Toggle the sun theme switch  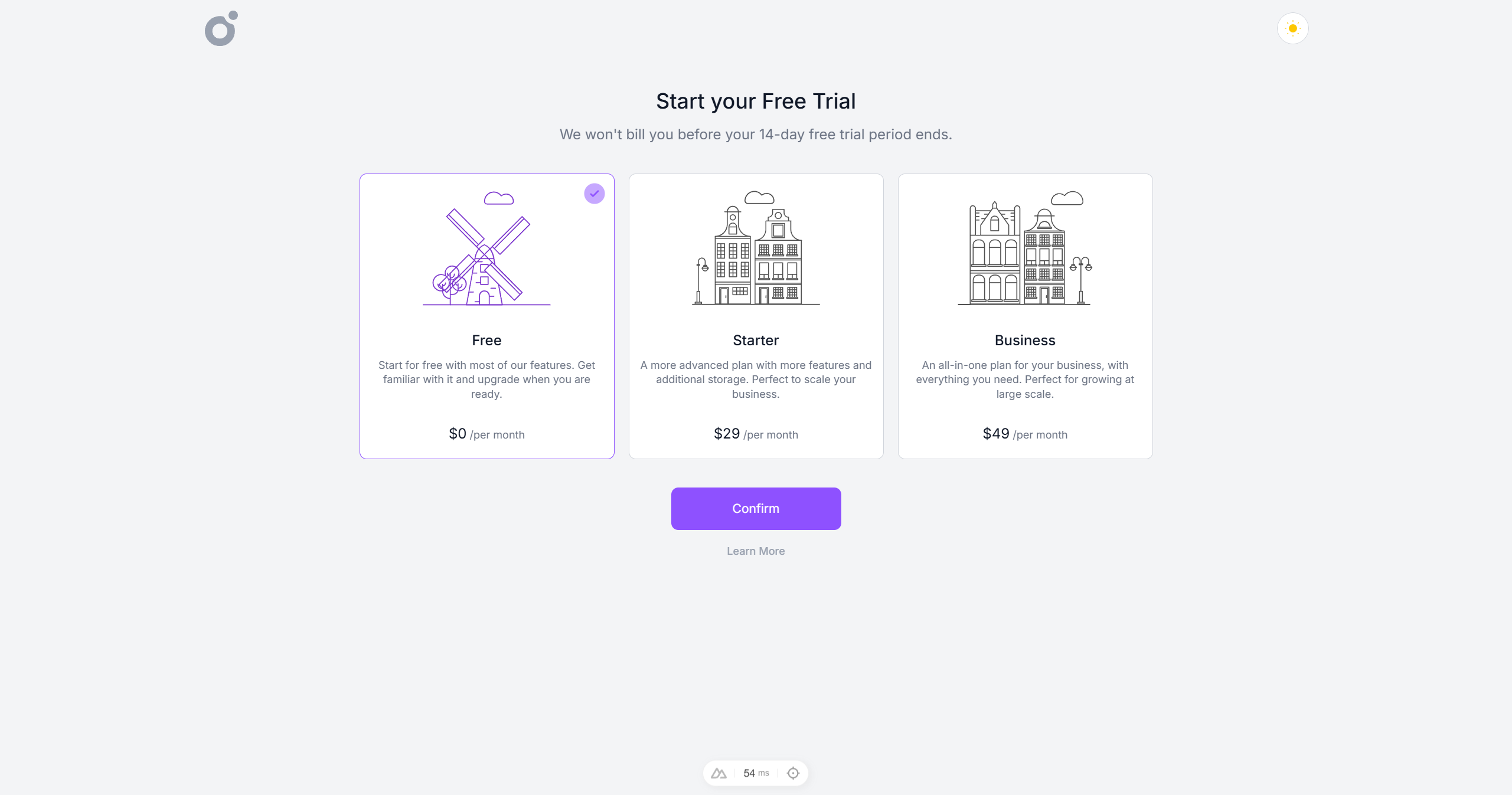pos(1292,28)
